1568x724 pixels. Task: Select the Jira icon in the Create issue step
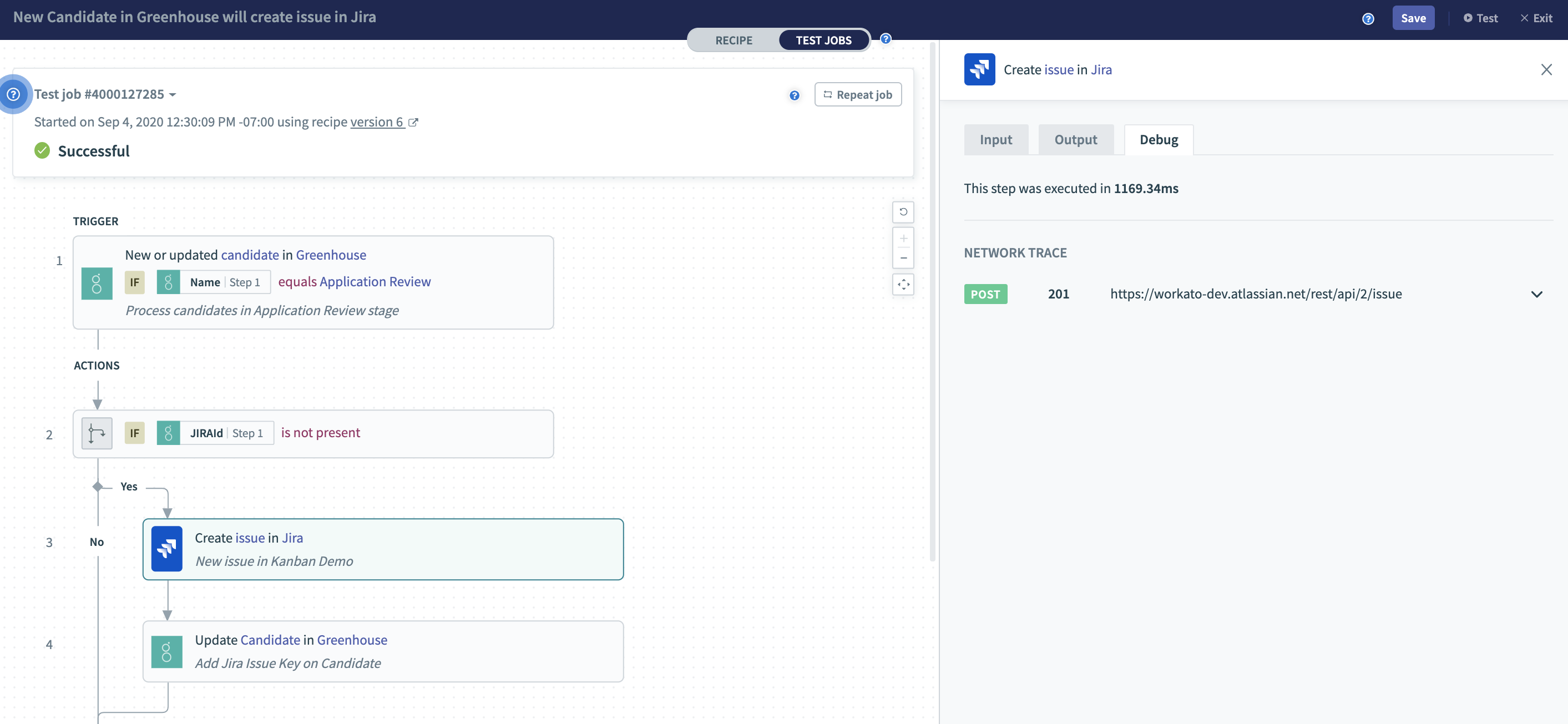(167, 549)
